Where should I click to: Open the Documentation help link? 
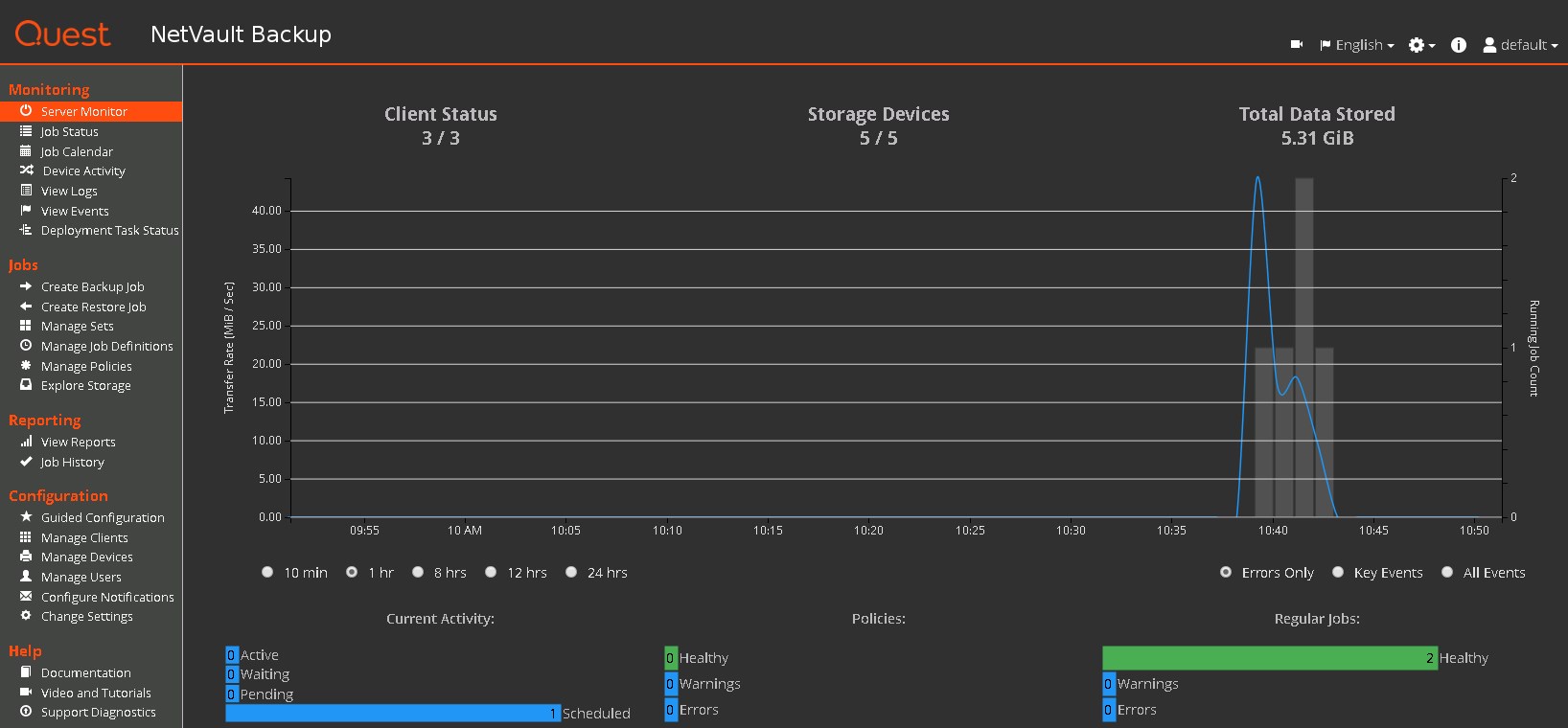pyautogui.click(x=85, y=672)
